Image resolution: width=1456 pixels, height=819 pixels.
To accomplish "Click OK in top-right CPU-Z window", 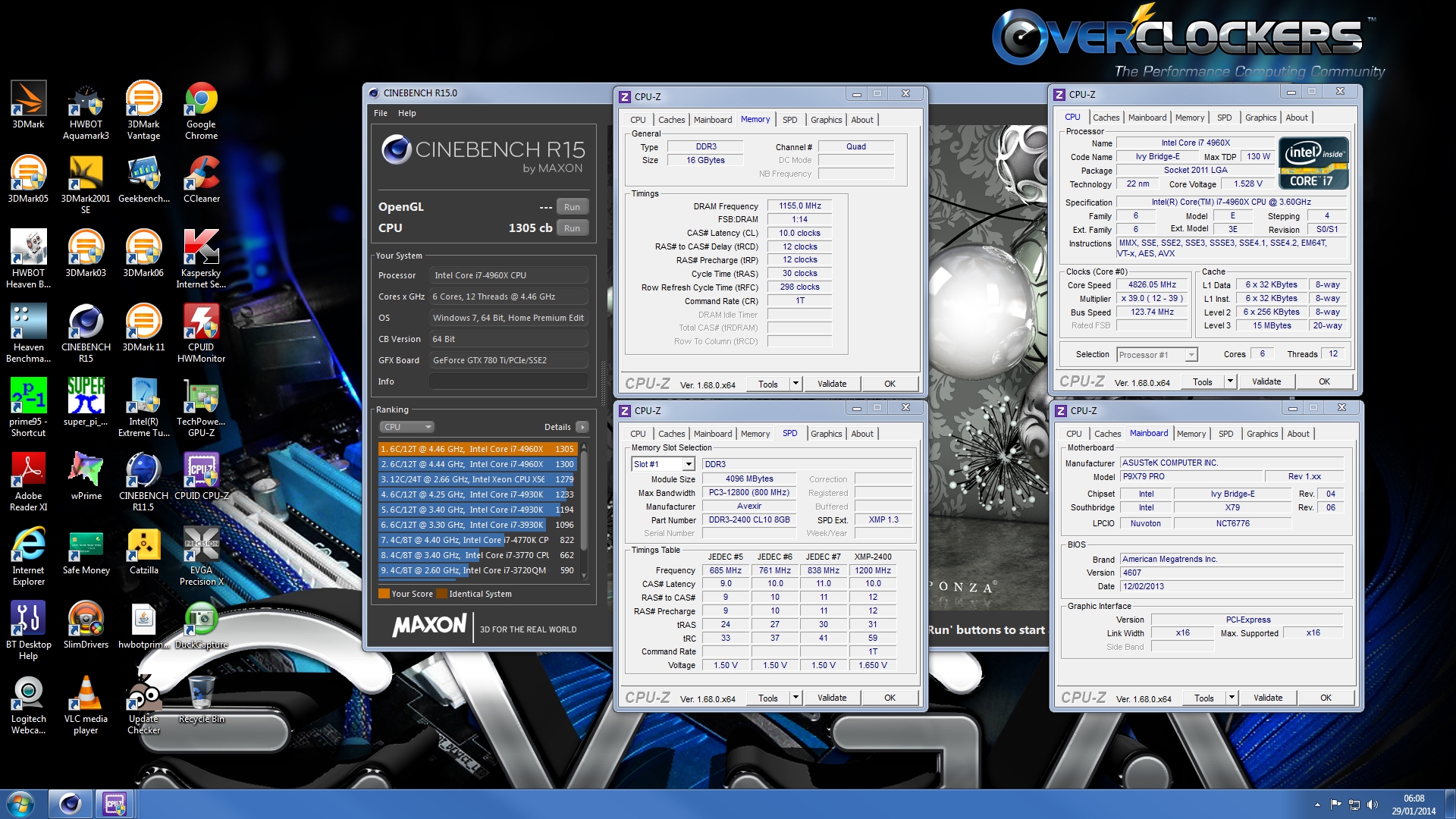I will [x=1325, y=381].
